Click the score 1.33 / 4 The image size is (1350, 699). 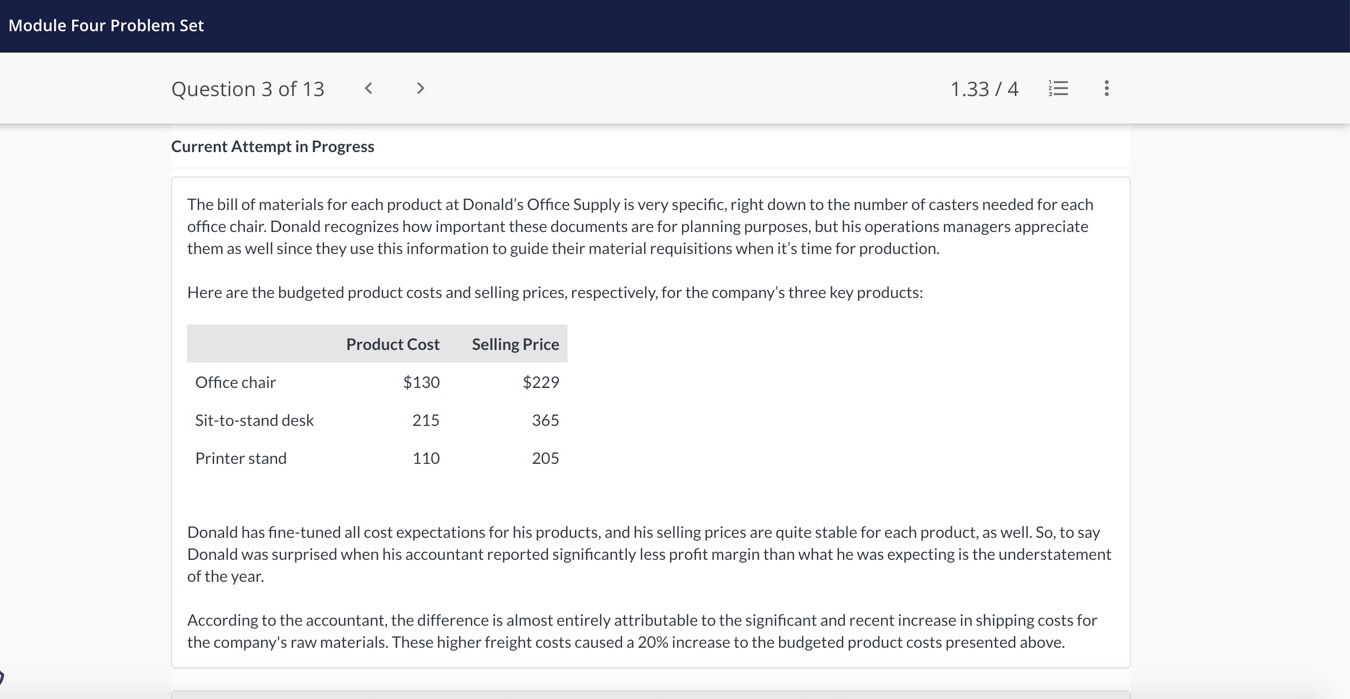pos(984,89)
